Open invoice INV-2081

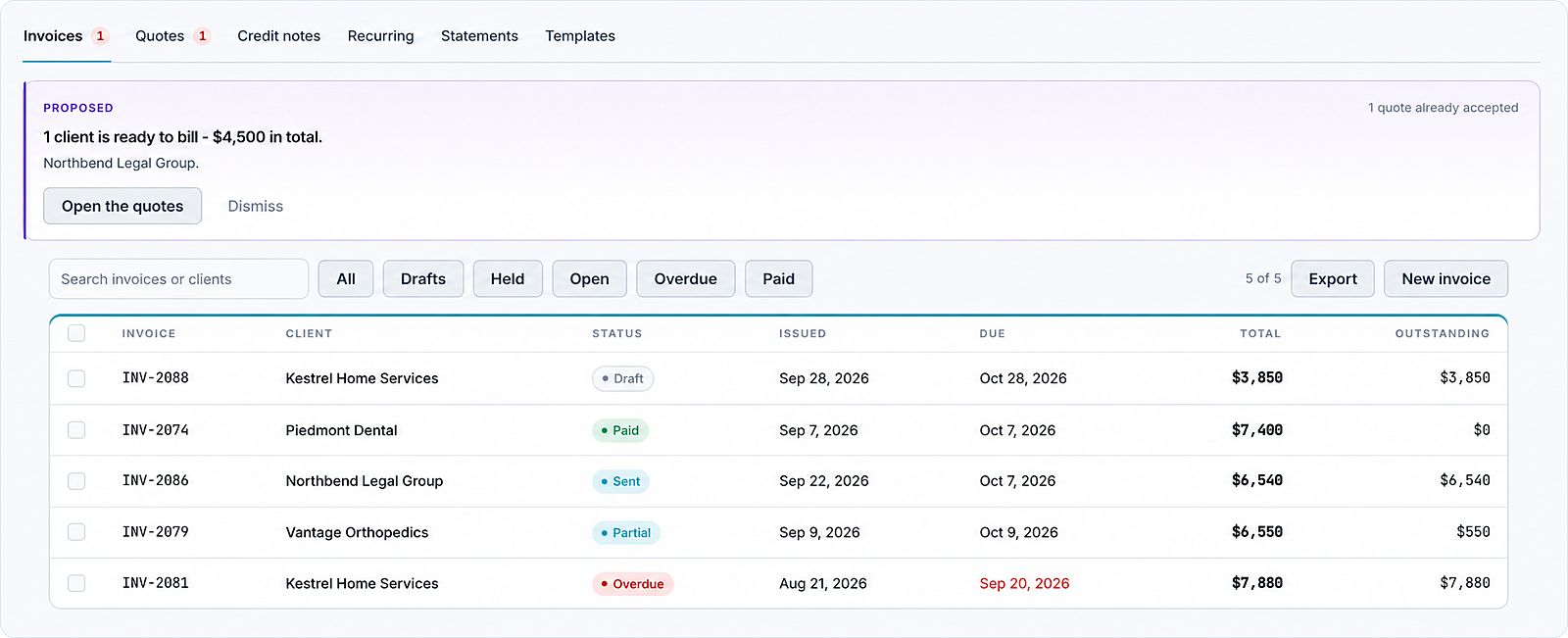pyautogui.click(x=156, y=583)
